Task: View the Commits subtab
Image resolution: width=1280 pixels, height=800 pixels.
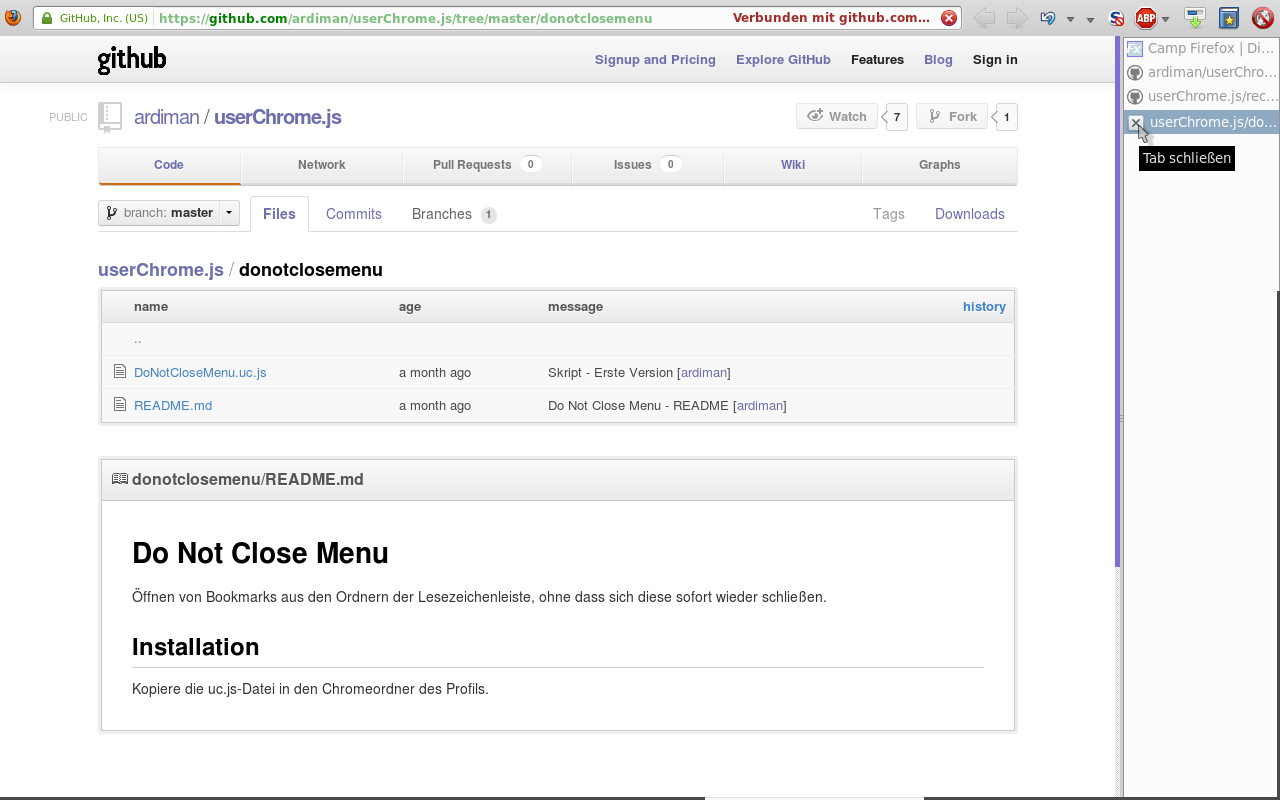Action: pyautogui.click(x=354, y=214)
